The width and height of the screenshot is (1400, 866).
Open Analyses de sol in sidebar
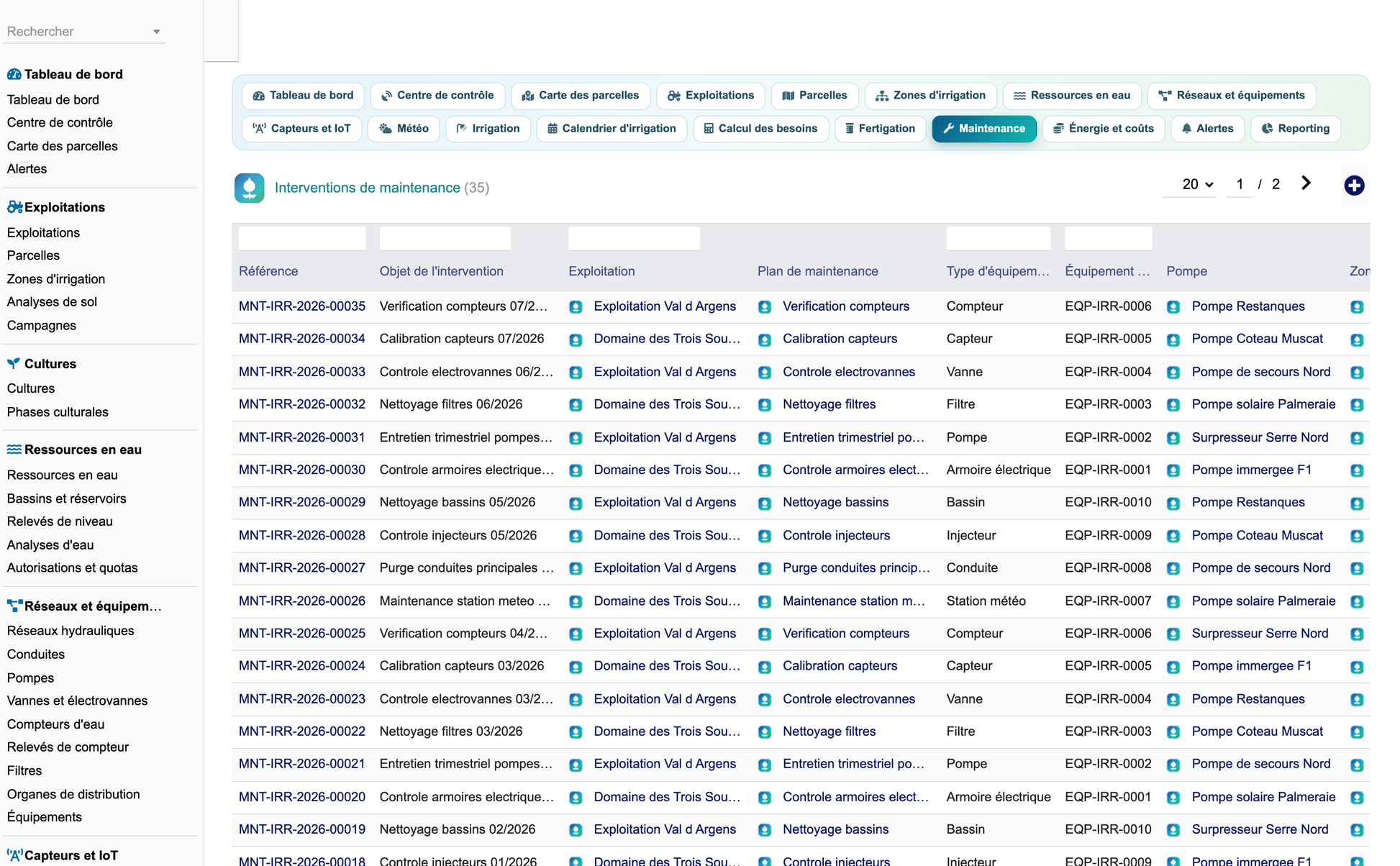[52, 302]
